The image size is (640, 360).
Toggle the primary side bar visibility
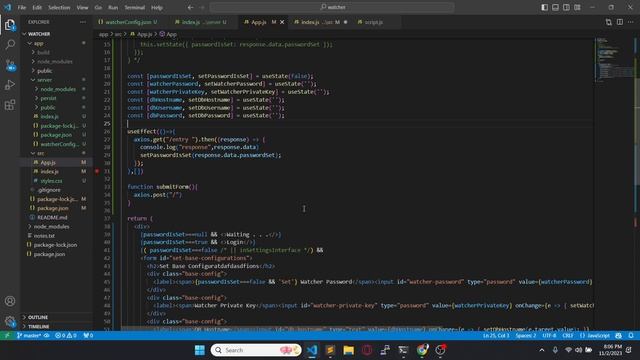(544, 7)
